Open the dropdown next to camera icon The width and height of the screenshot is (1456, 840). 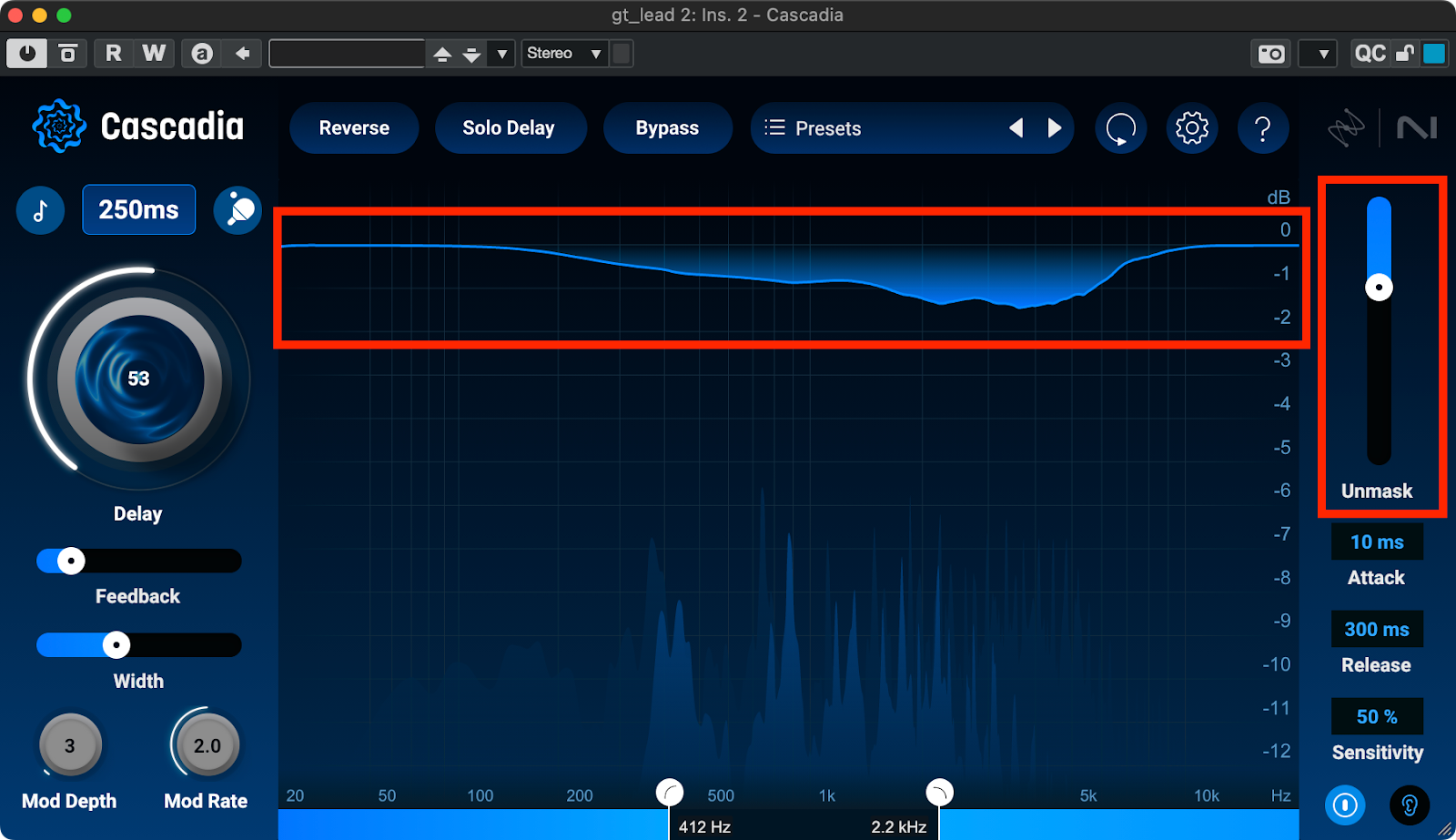[1317, 55]
